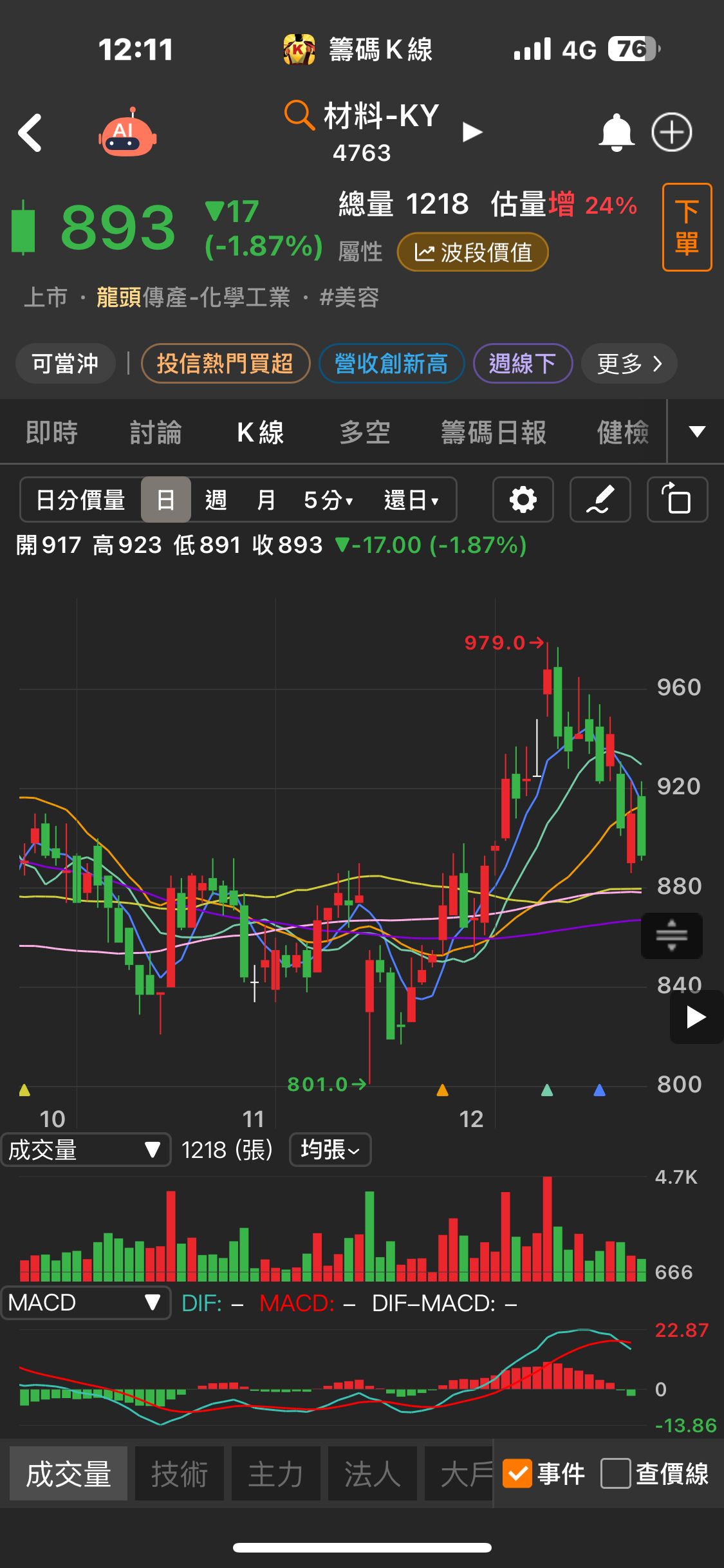Select 日 daily period
Image resolution: width=724 pixels, height=1568 pixels.
point(166,499)
